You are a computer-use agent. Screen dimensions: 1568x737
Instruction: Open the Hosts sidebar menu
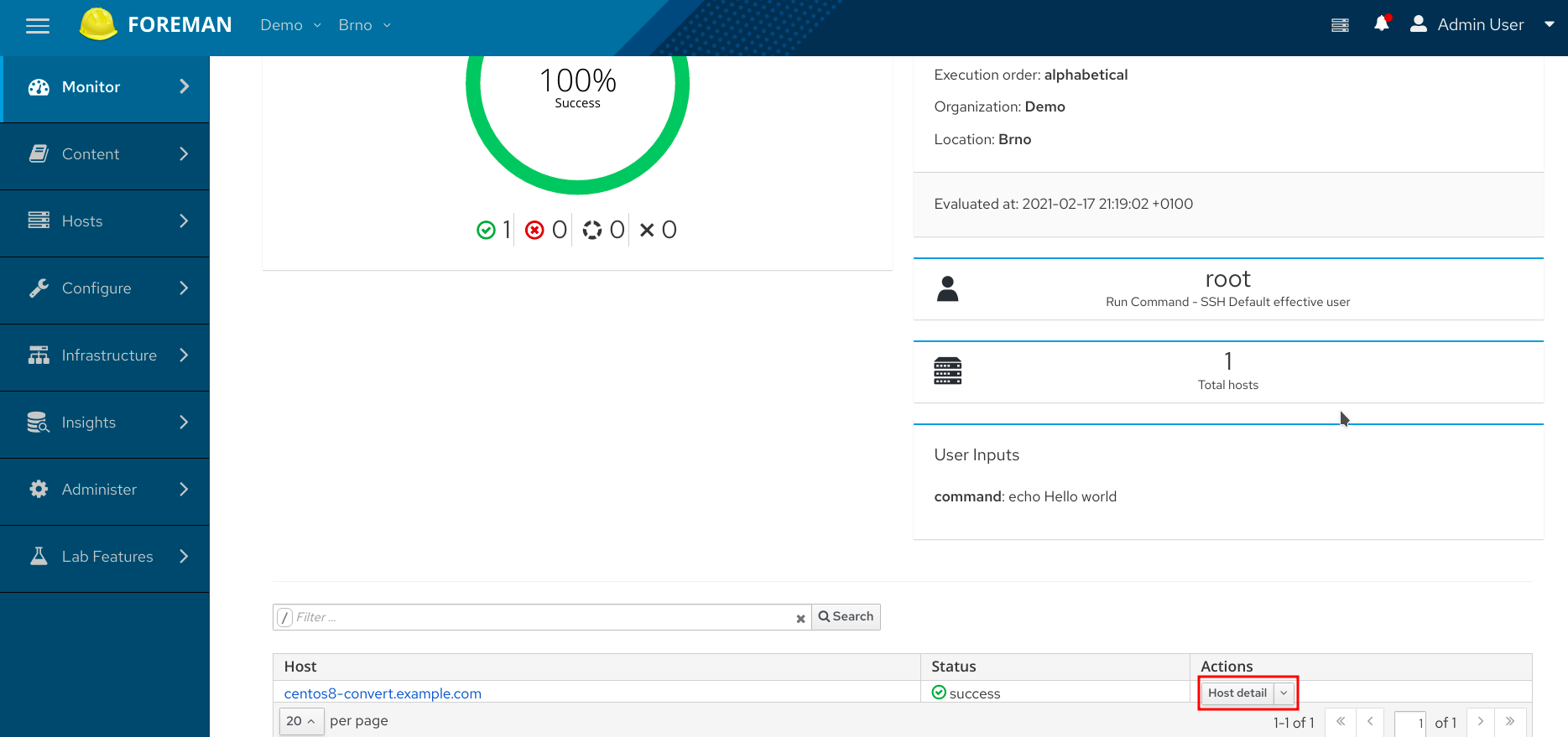pos(105,221)
